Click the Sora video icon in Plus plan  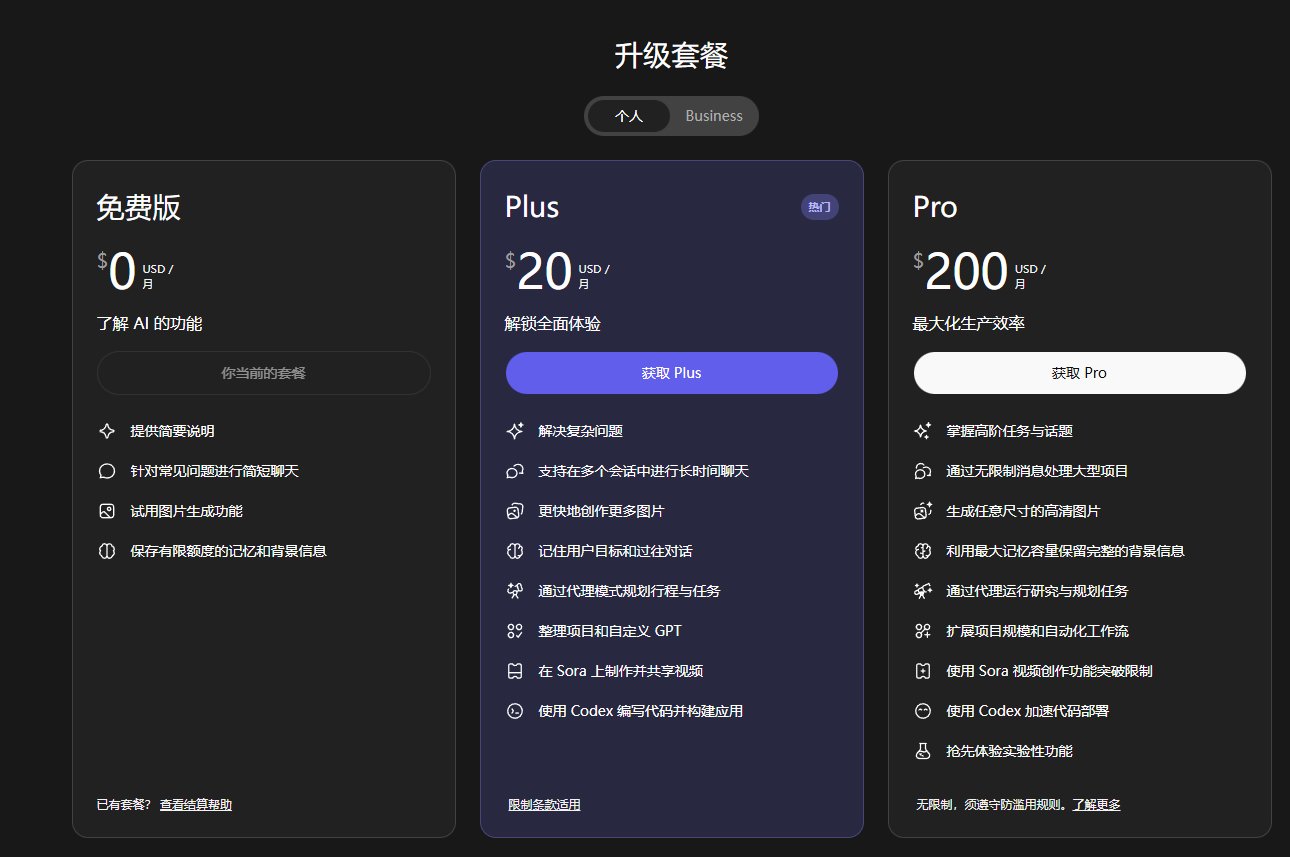click(515, 671)
